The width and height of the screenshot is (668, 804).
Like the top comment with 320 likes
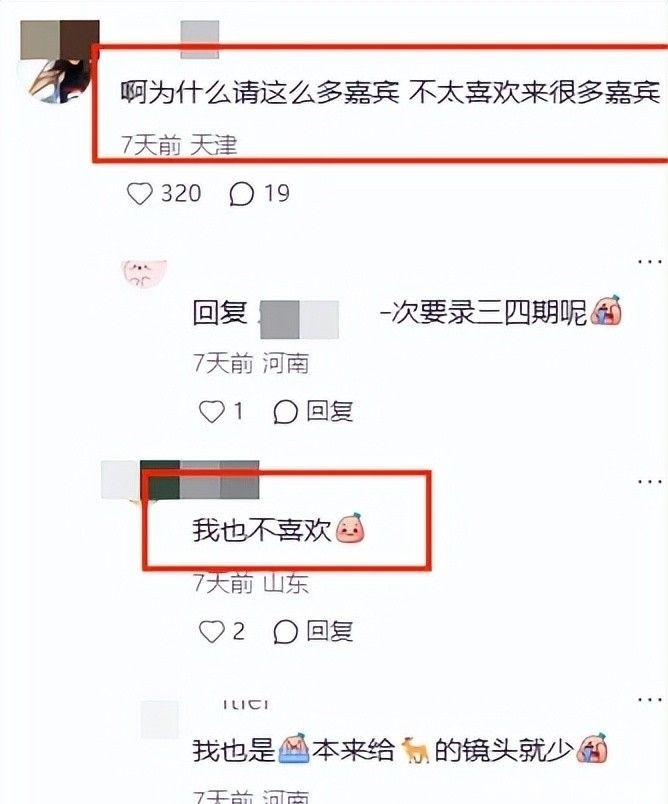point(139,194)
